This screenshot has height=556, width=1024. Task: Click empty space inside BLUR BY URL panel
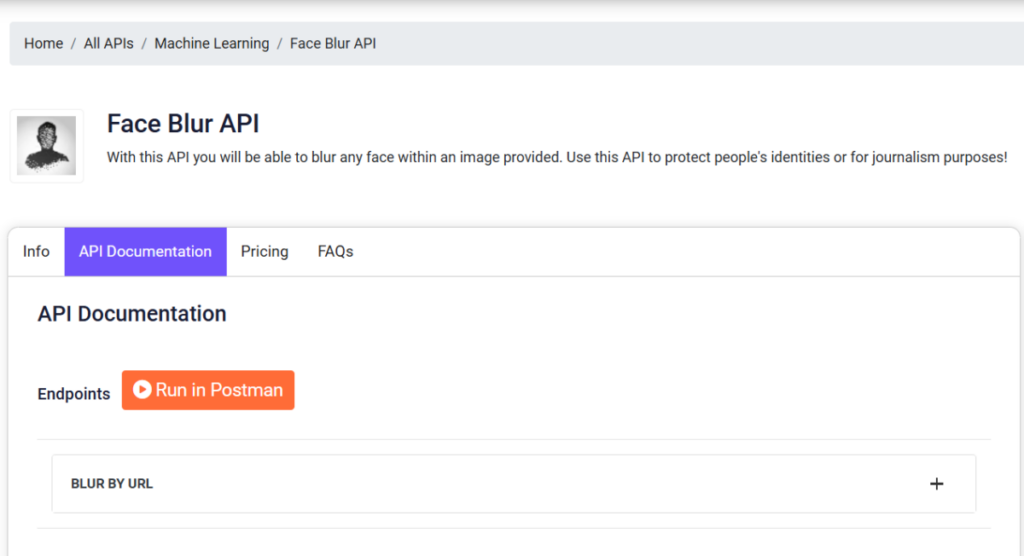point(522,483)
